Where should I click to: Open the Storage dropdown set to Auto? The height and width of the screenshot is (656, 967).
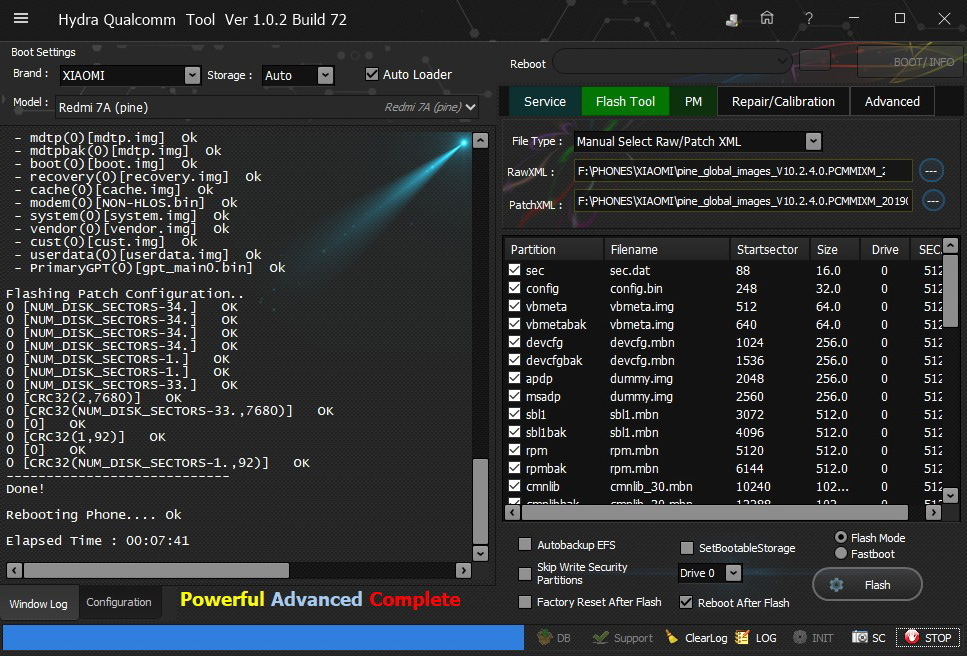coord(326,75)
